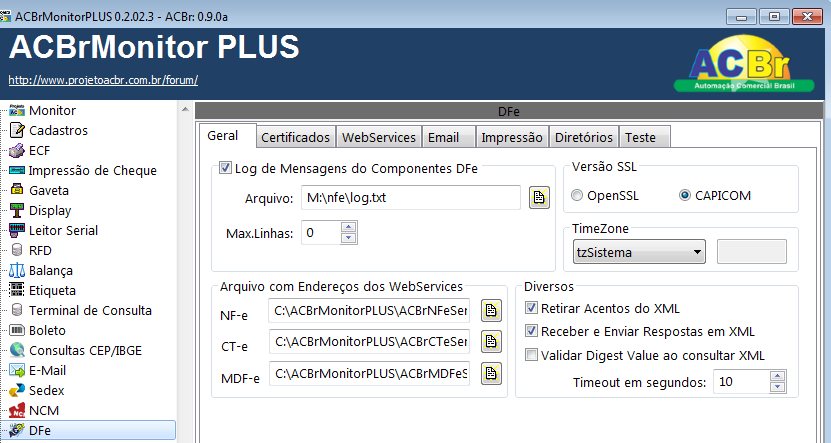
Task: Click the Sedex icon in sidebar
Action: (17, 390)
